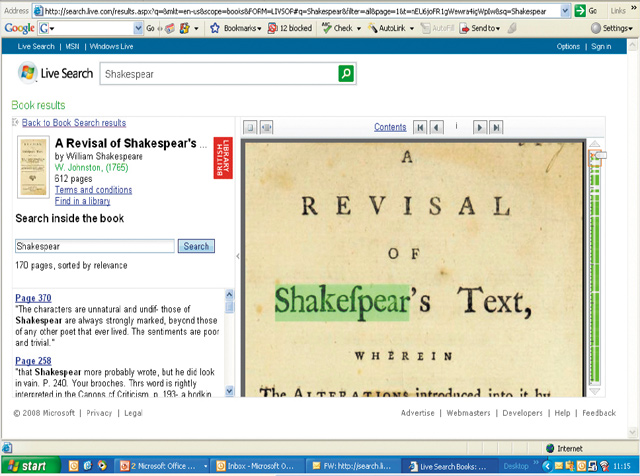
Task: Click the Contents link above the book
Action: pos(390,127)
